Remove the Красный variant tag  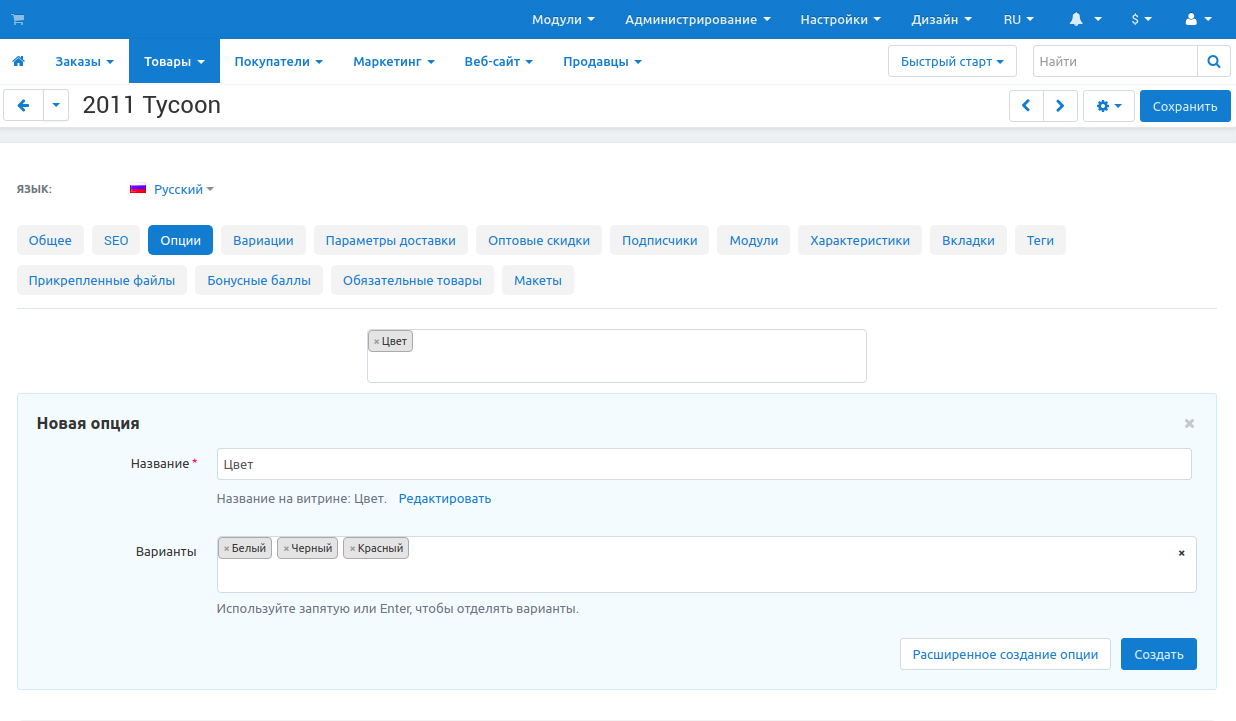(352, 548)
